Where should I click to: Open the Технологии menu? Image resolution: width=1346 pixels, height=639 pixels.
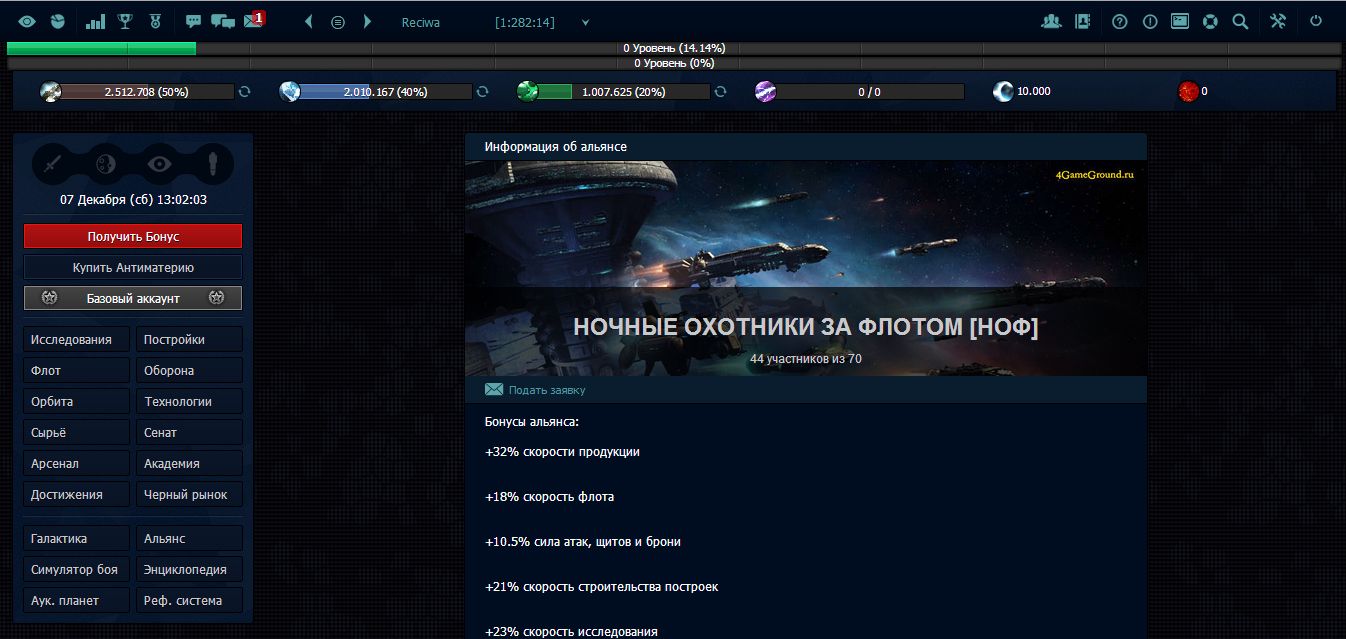coord(189,401)
